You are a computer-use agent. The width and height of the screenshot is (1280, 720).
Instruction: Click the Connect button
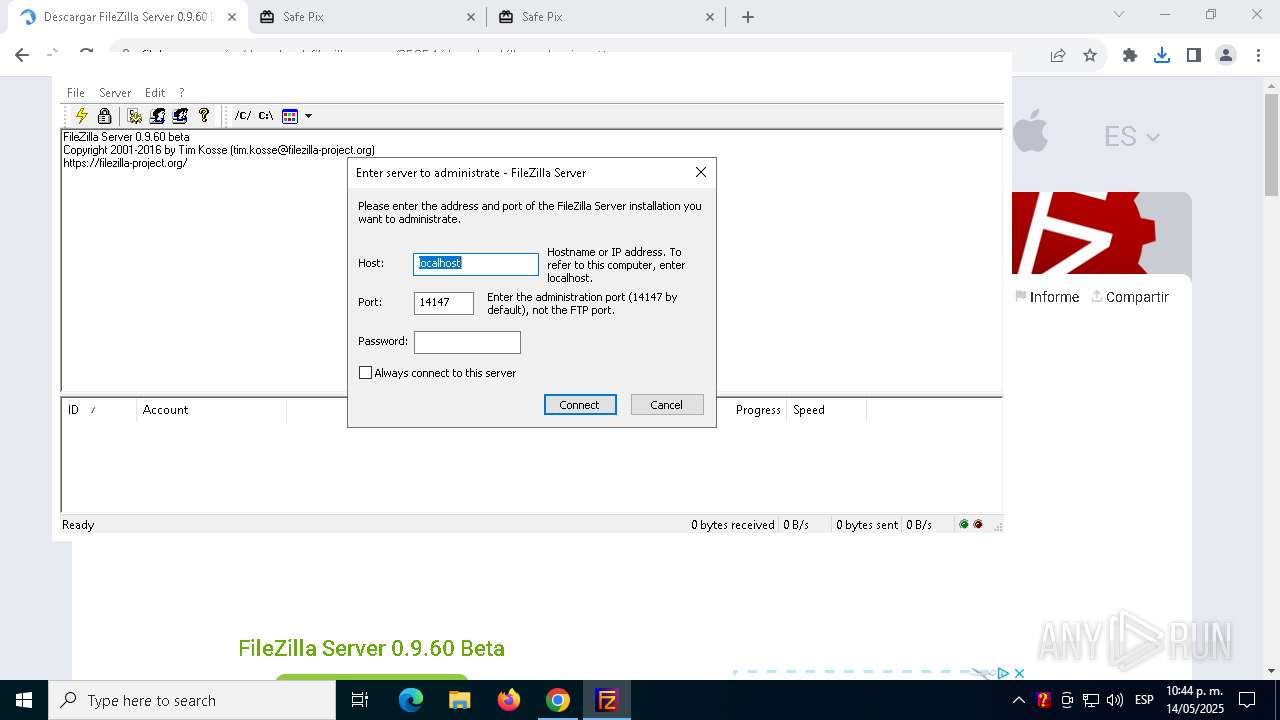580,405
